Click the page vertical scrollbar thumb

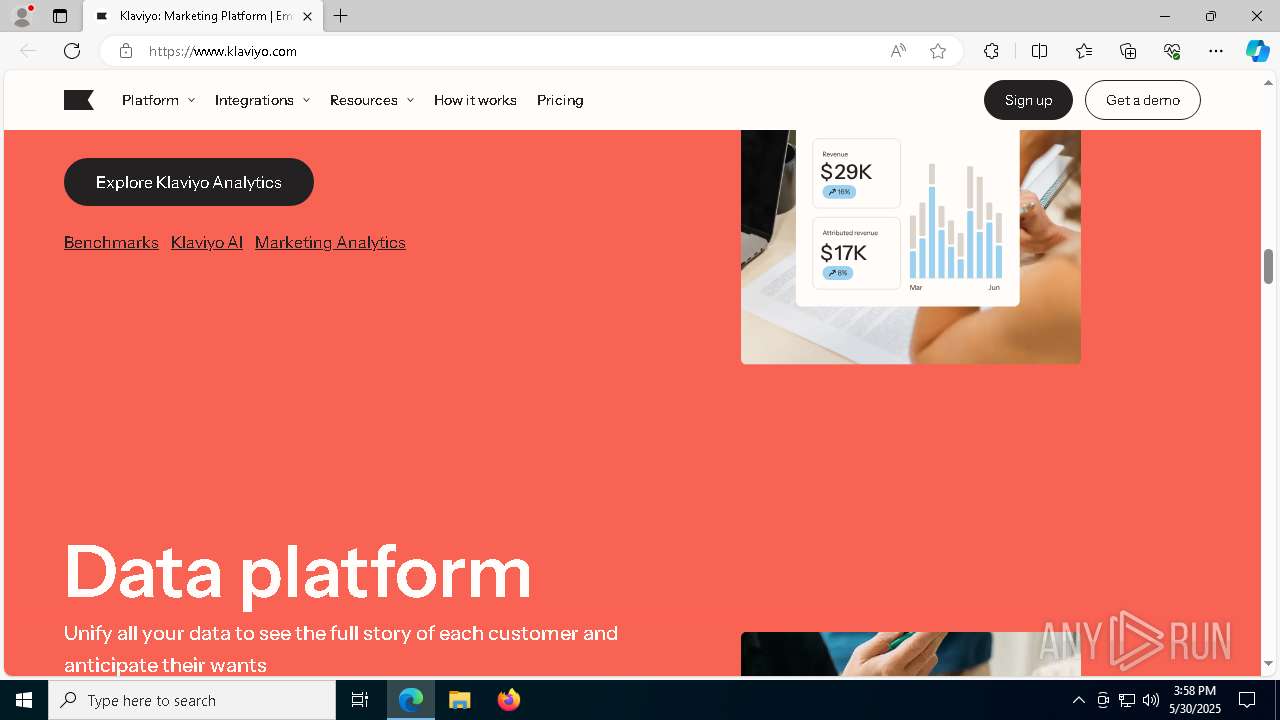pos(1268,266)
